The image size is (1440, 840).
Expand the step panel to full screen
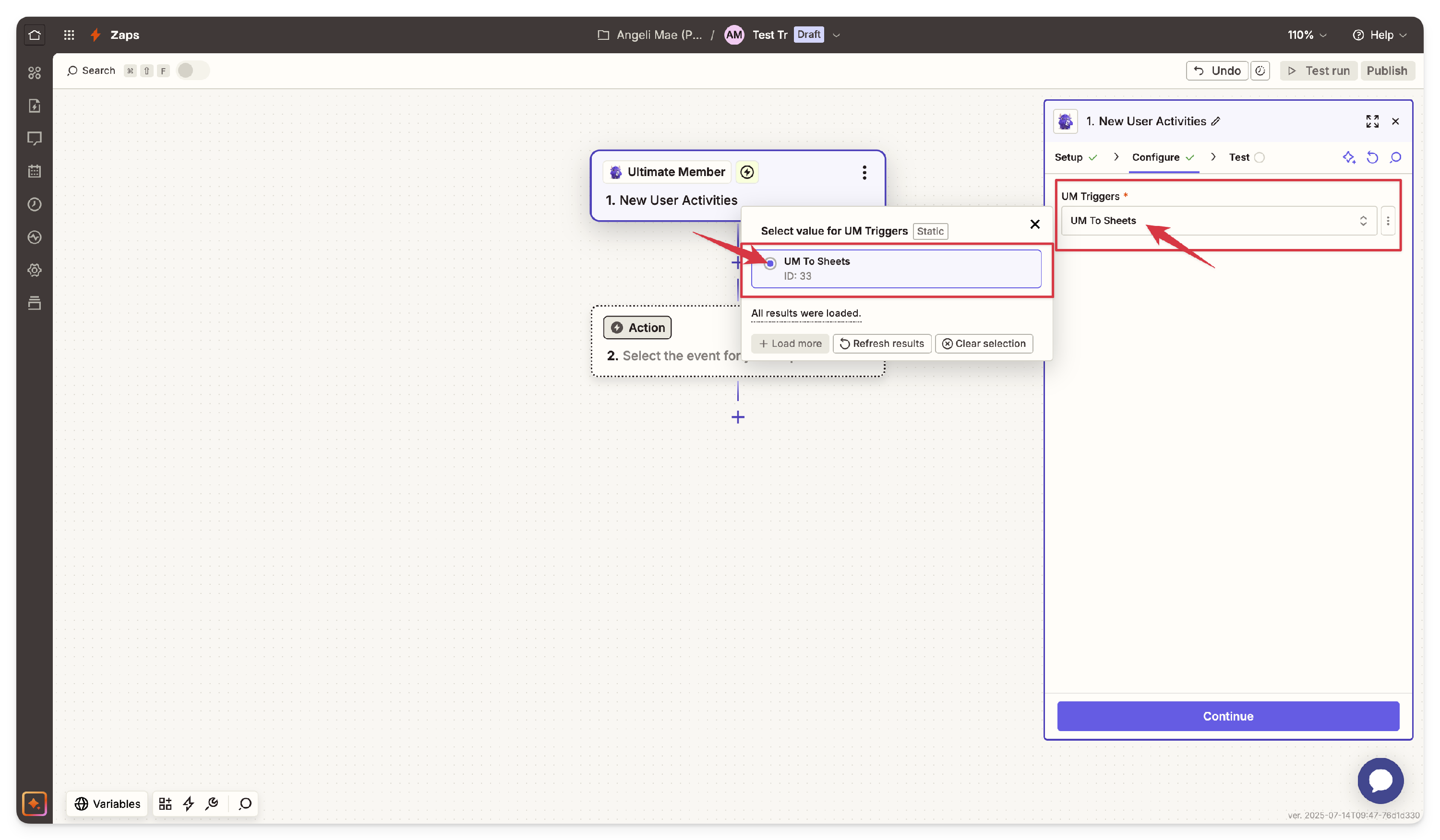coord(1372,121)
